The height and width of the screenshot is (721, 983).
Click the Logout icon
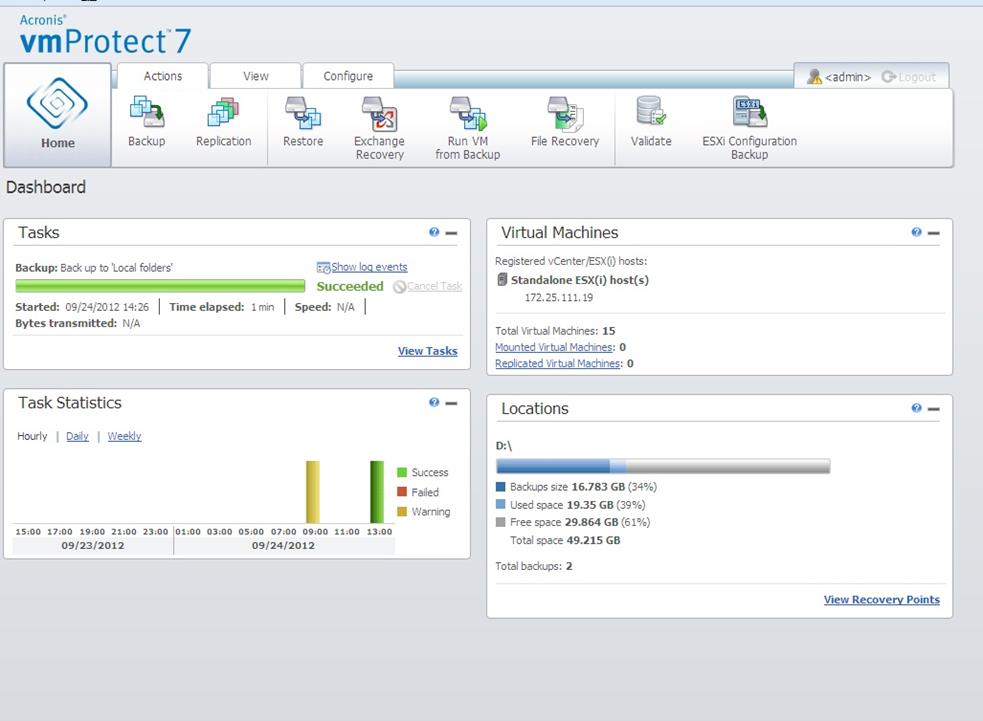(x=888, y=76)
